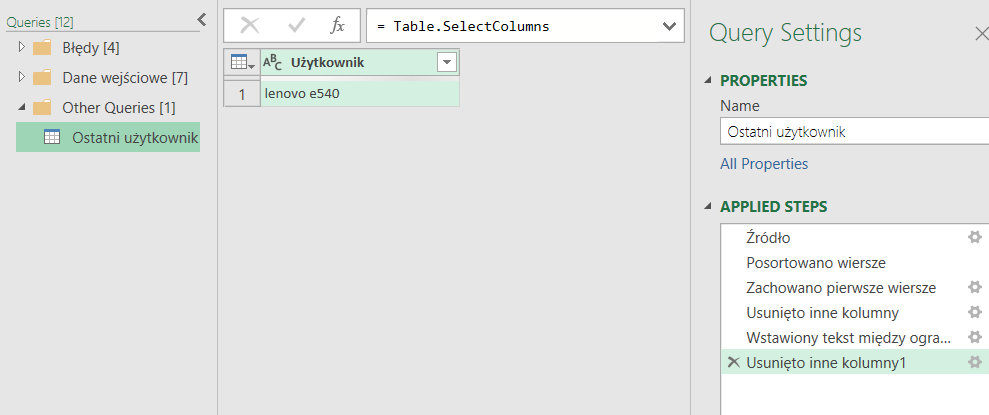Delete the Usunięto inne kolumny1 step
Viewport: 989px width, 415px height.
pos(733,363)
